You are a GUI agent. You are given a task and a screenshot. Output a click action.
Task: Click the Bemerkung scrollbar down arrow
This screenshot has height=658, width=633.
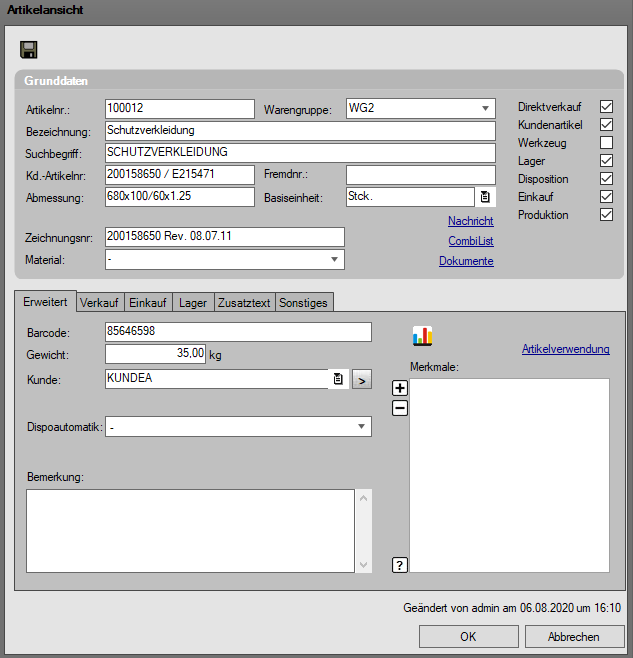pyautogui.click(x=364, y=564)
